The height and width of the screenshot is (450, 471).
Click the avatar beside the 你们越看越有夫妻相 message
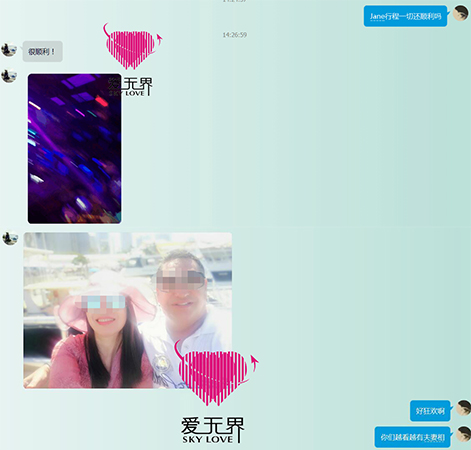(464, 434)
